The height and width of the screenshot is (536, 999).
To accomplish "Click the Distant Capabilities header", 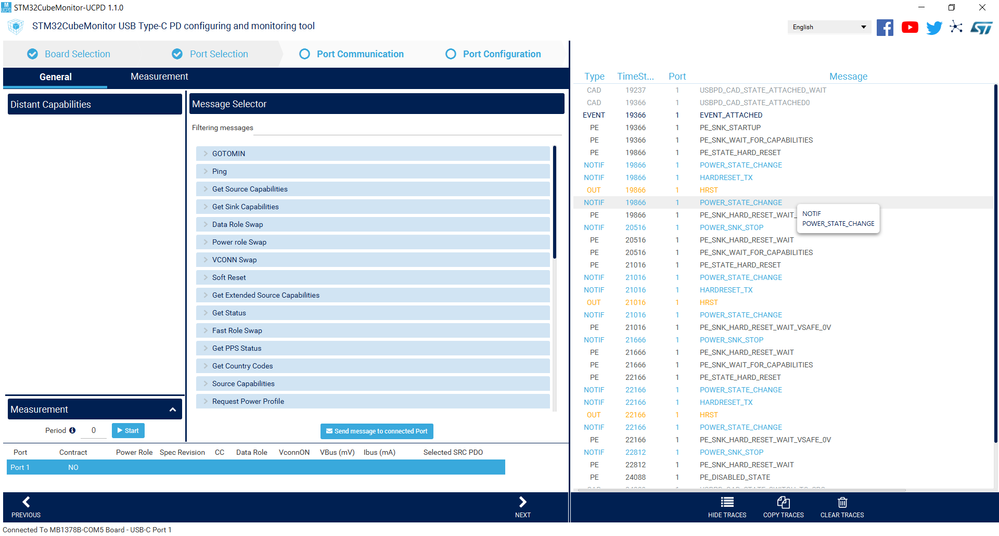I will (x=94, y=105).
